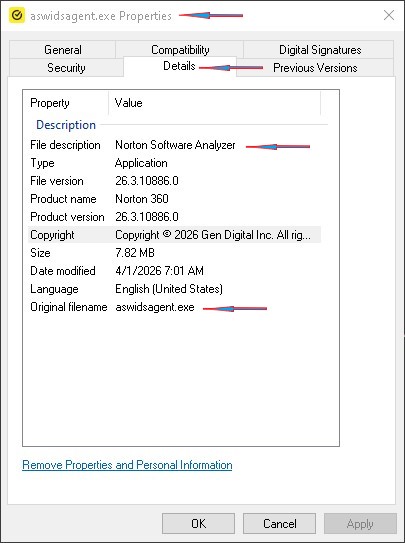
Task: Click the Value column header
Action: [215, 103]
